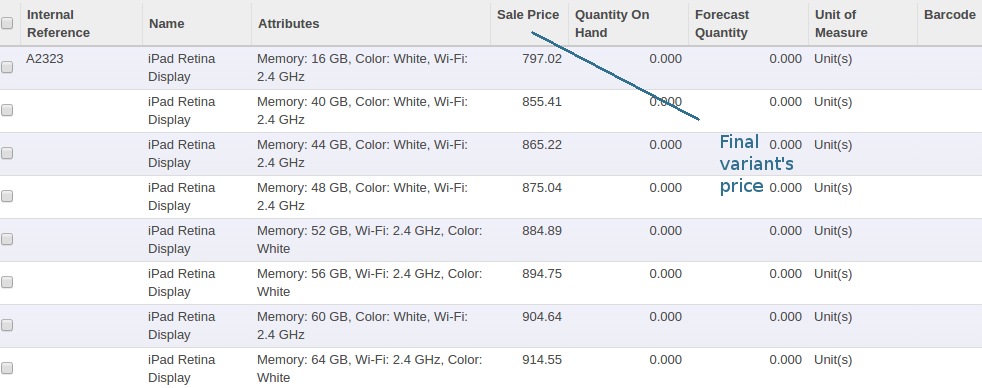
Task: Sort by Quantity On Hand header
Action: [612, 24]
